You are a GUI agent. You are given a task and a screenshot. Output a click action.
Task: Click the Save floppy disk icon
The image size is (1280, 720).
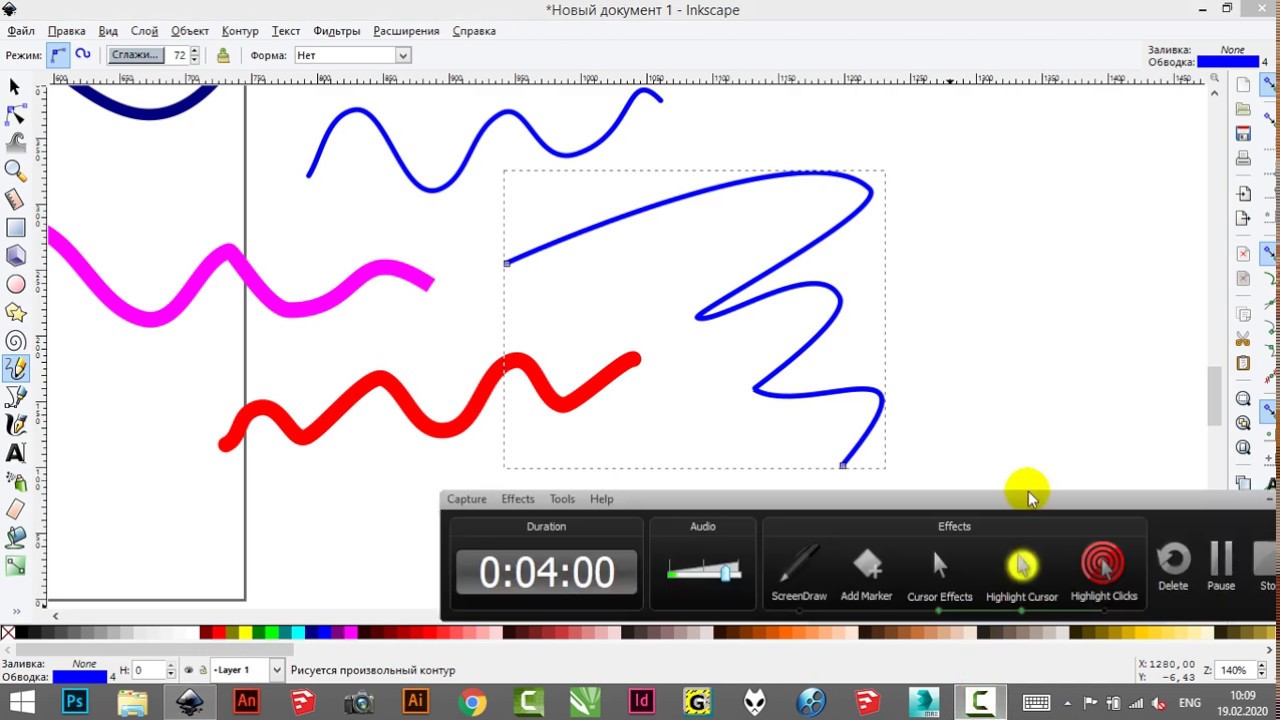1243,133
